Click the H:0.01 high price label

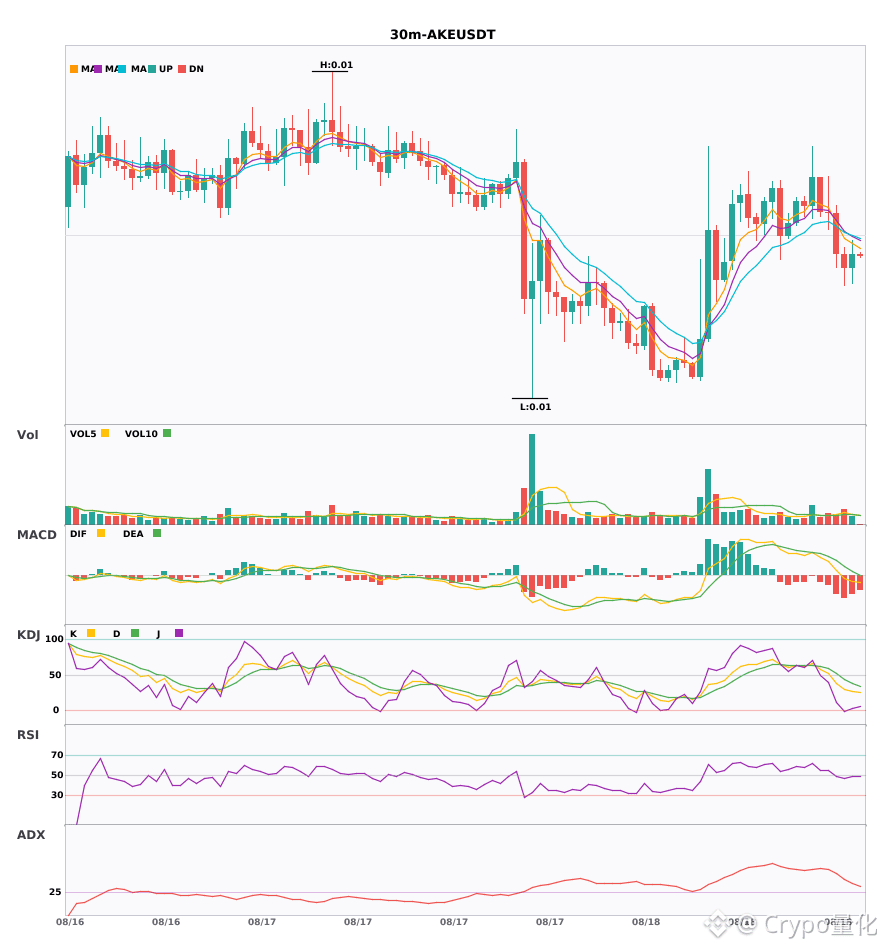click(336, 65)
